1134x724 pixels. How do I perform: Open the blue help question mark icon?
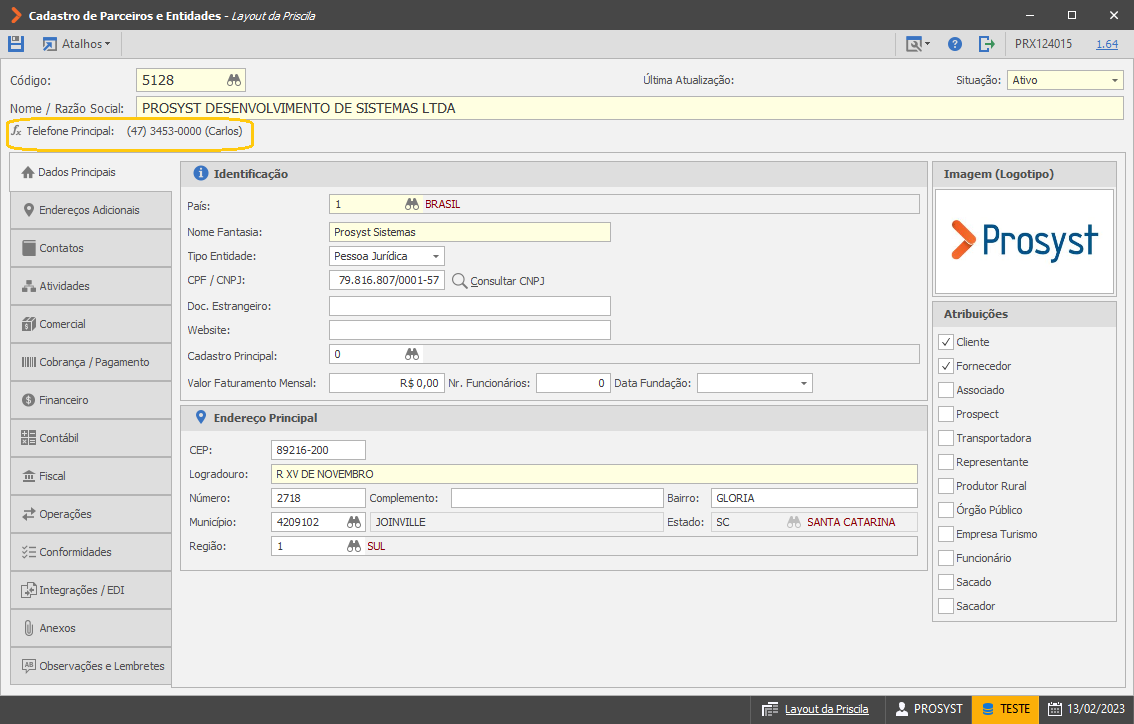tap(955, 44)
